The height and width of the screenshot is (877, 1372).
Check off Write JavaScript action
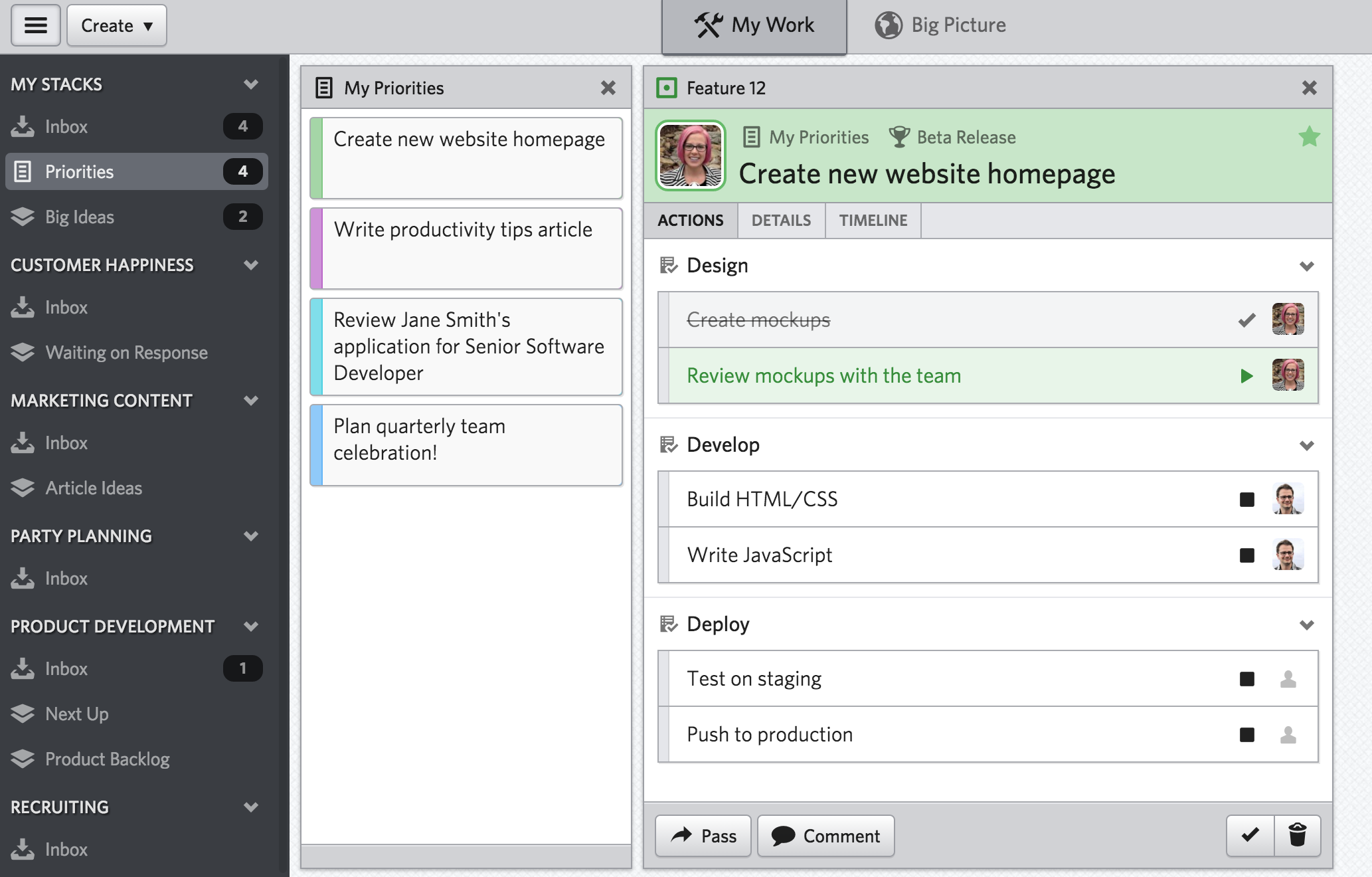point(1246,555)
